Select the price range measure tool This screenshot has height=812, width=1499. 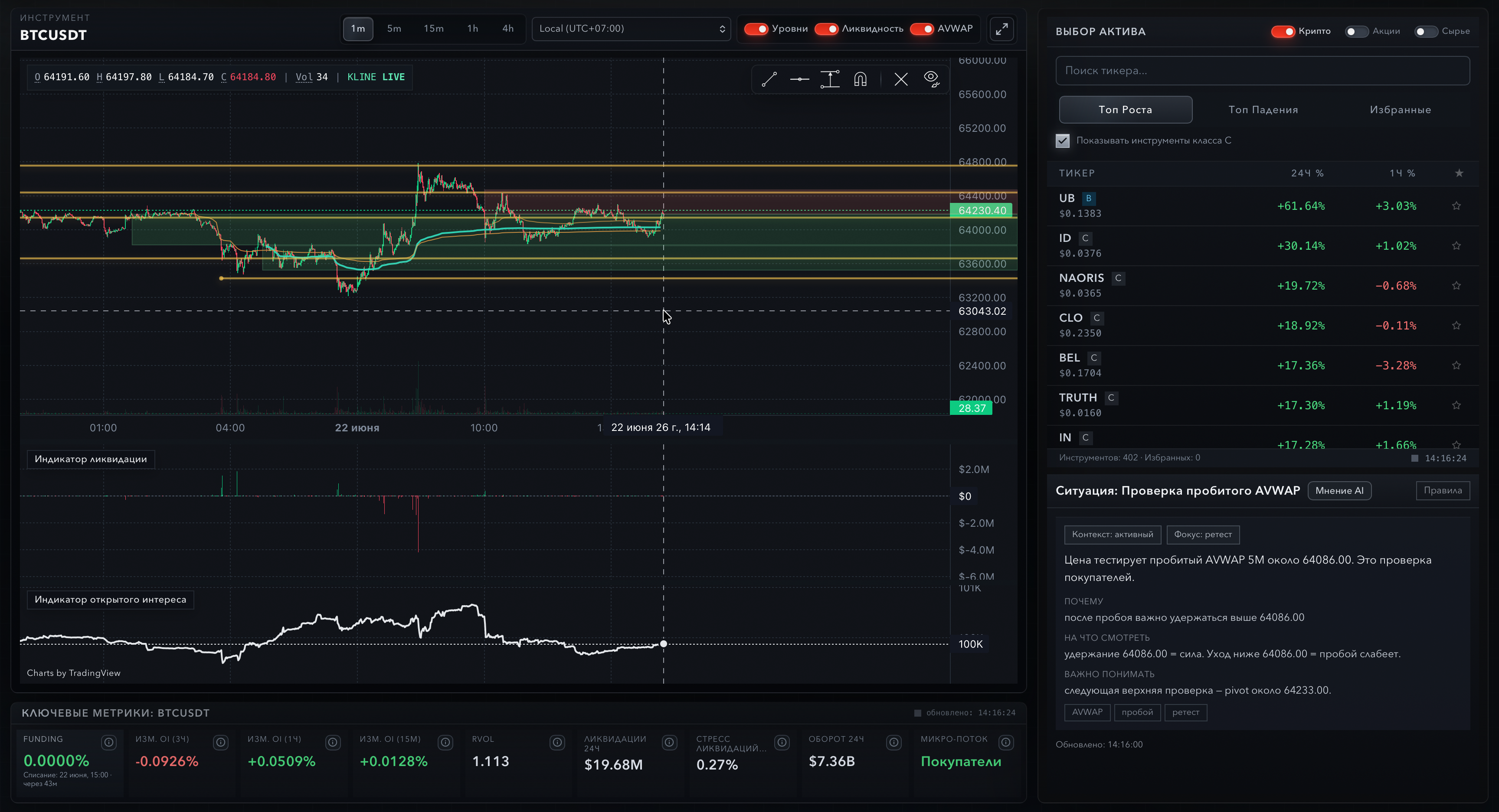830,79
